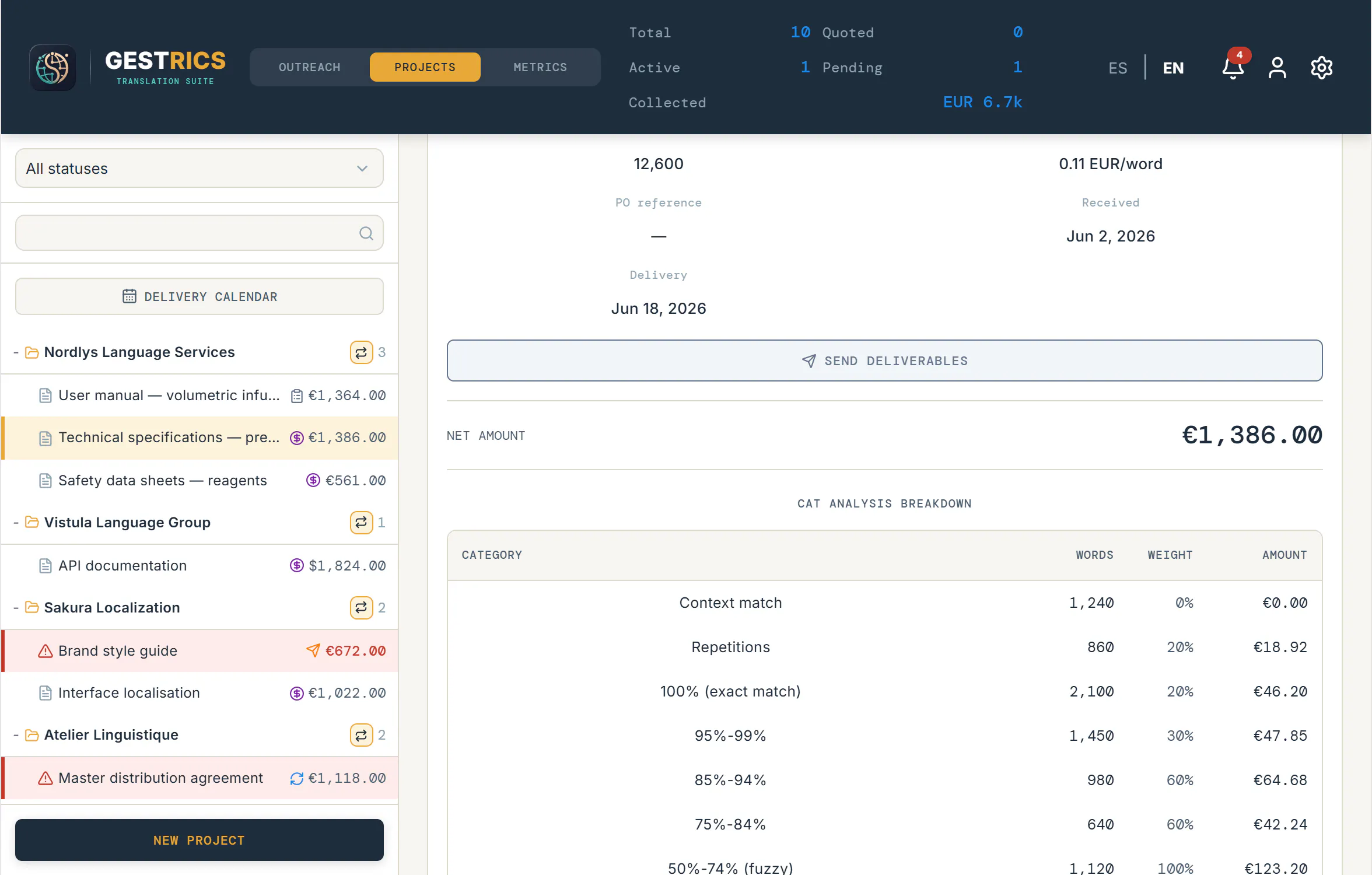Switch to the Outreach tab
The height and width of the screenshot is (875, 1372).
(x=310, y=68)
